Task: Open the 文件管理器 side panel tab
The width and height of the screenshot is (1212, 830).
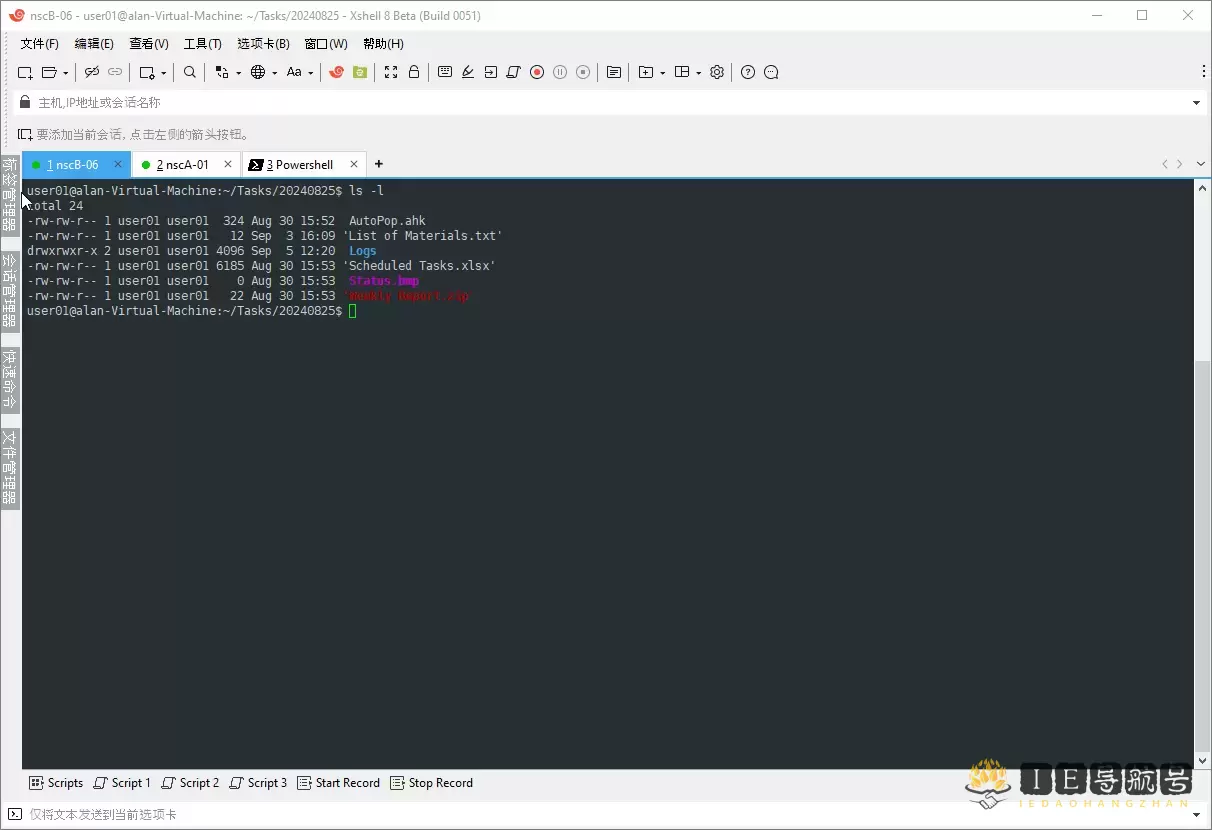Action: [9, 469]
